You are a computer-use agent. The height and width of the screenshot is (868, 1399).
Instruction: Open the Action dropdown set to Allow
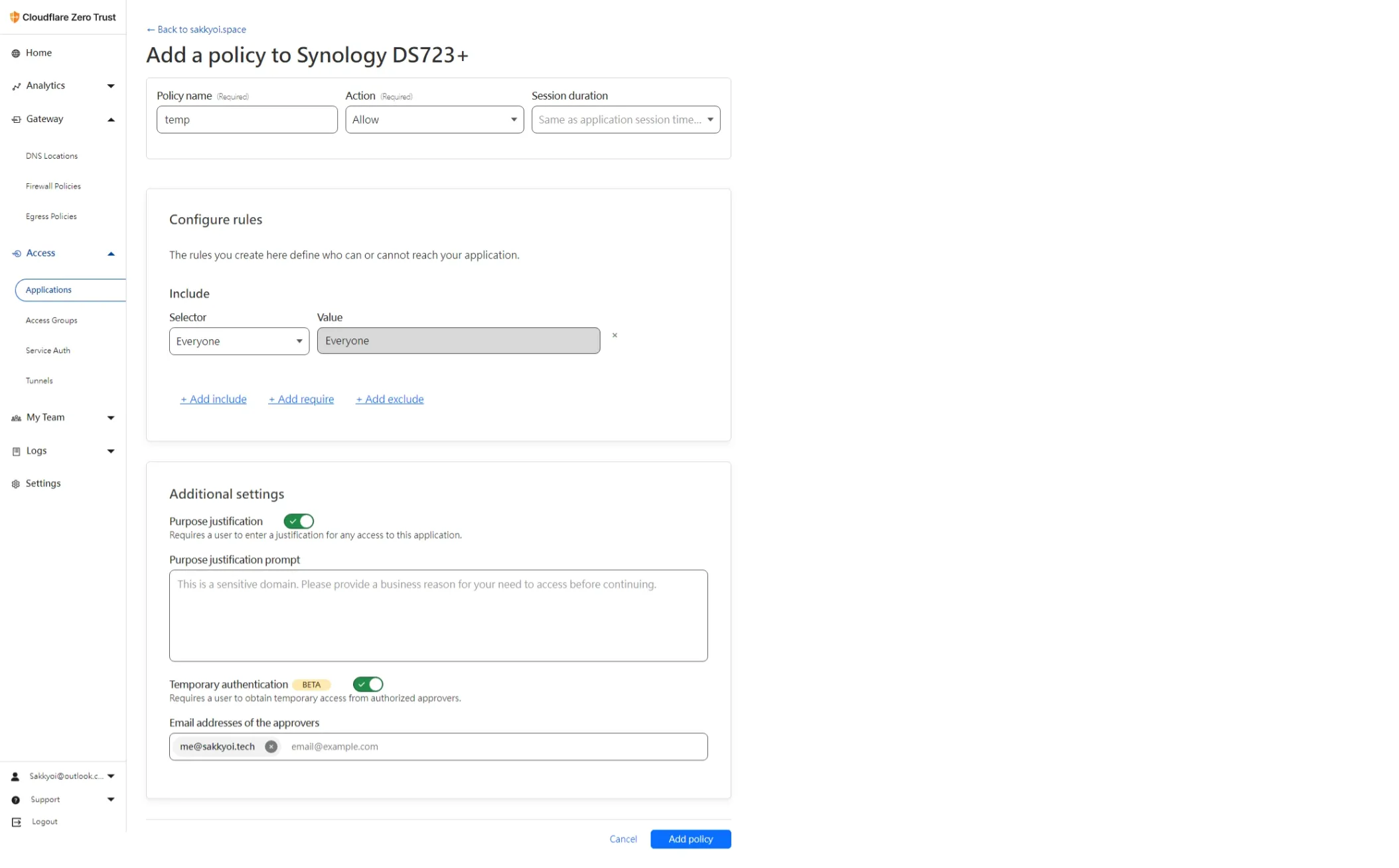434,119
